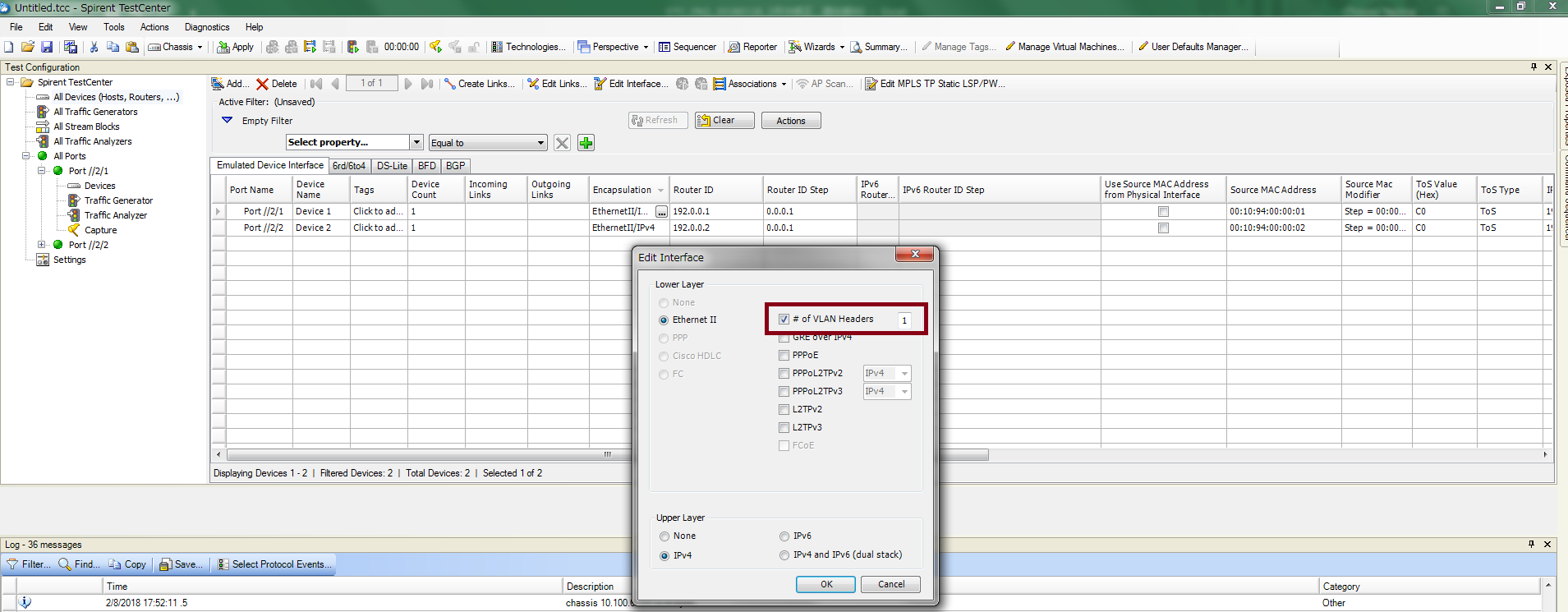Expand Port //2/2 tree node
This screenshot has height=612, width=1568.
coord(42,245)
